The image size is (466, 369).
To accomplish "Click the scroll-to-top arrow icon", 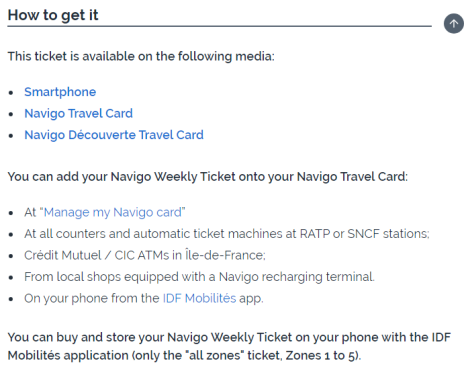I will point(453,24).
